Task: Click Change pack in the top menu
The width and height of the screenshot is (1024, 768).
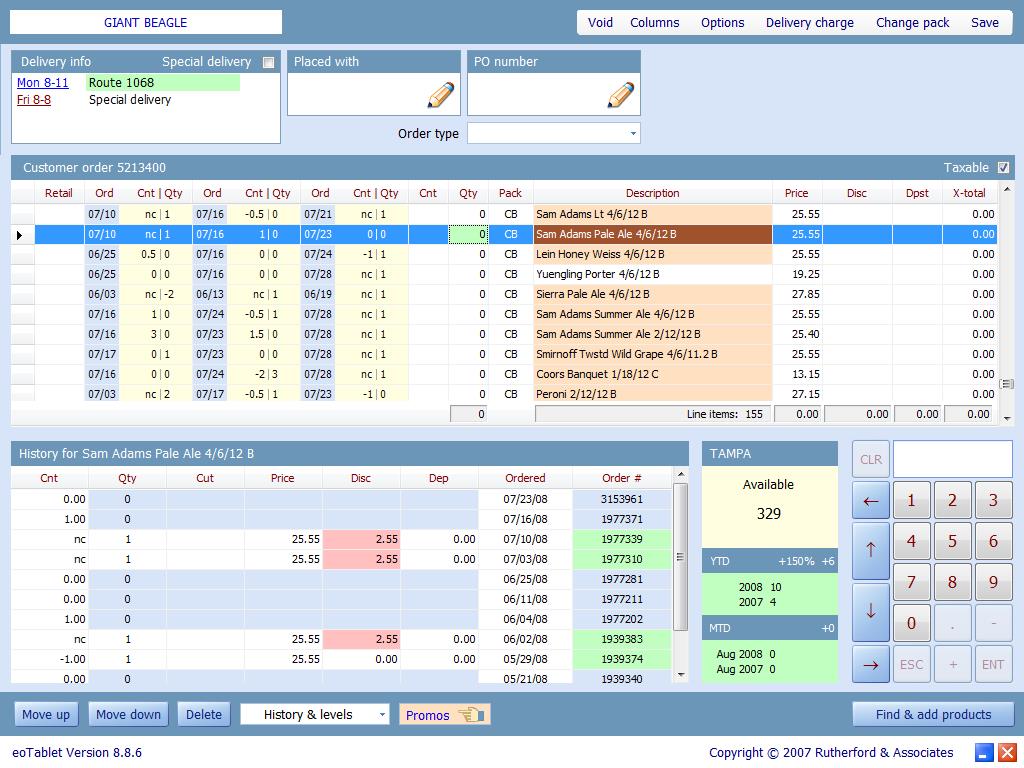Action: point(912,23)
